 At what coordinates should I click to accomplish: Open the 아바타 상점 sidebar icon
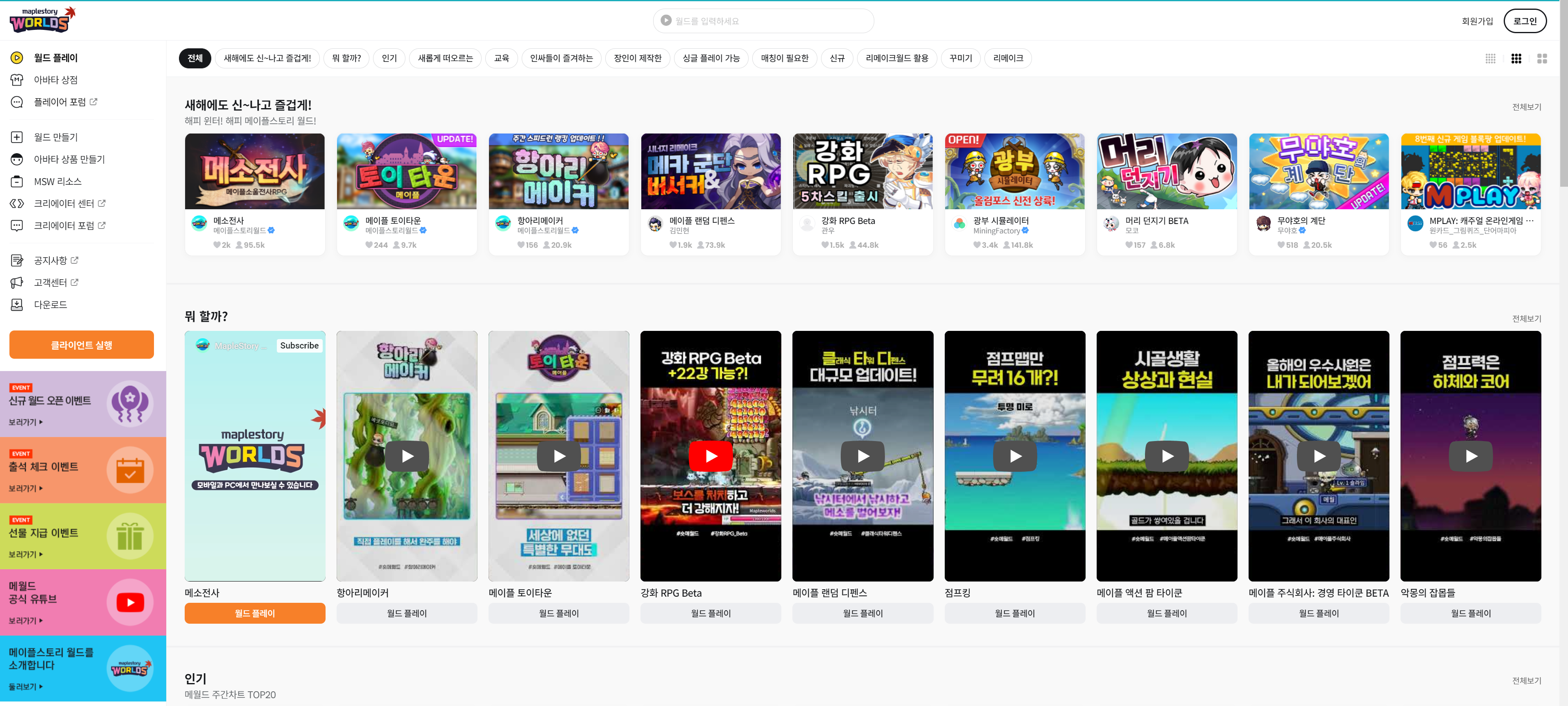pyautogui.click(x=17, y=80)
